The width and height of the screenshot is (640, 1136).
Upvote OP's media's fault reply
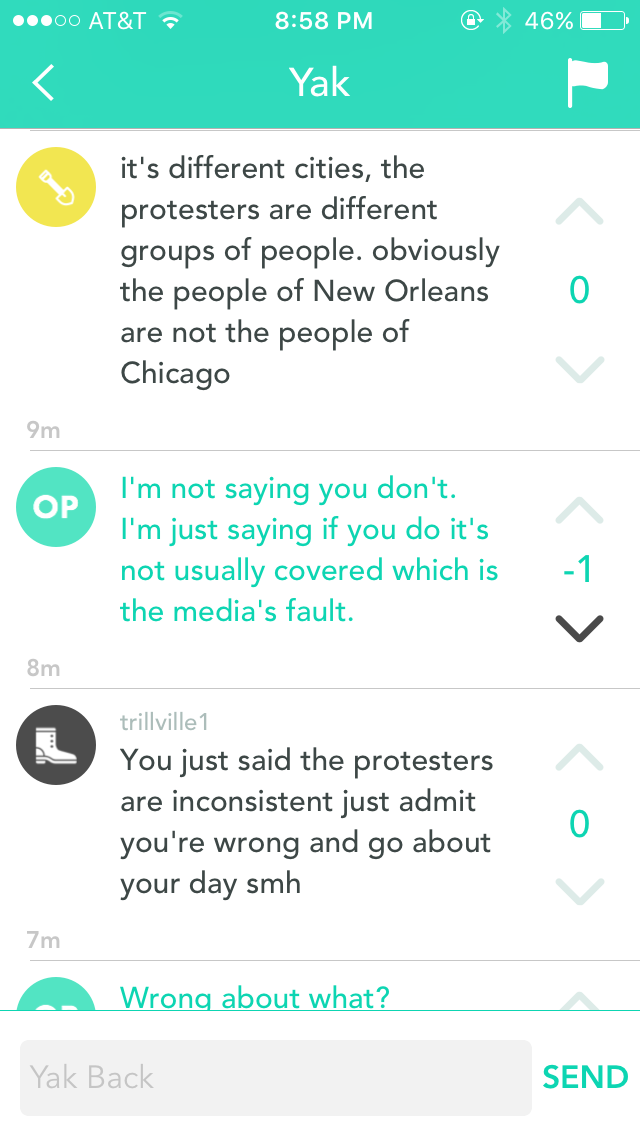(579, 511)
